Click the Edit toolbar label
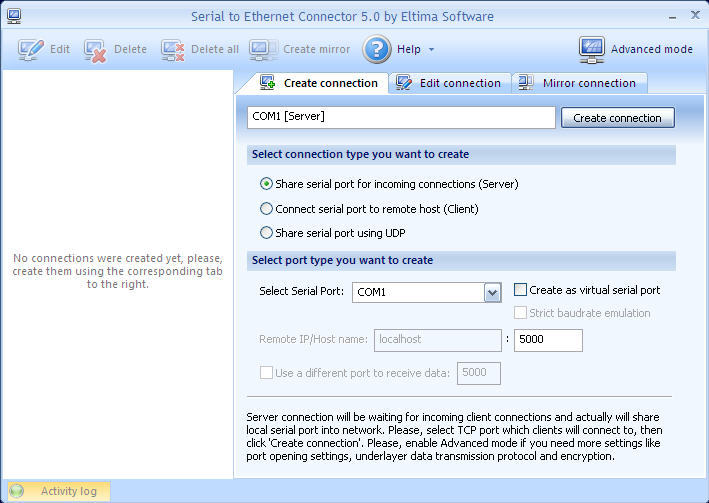The height and width of the screenshot is (503, 709). click(60, 49)
